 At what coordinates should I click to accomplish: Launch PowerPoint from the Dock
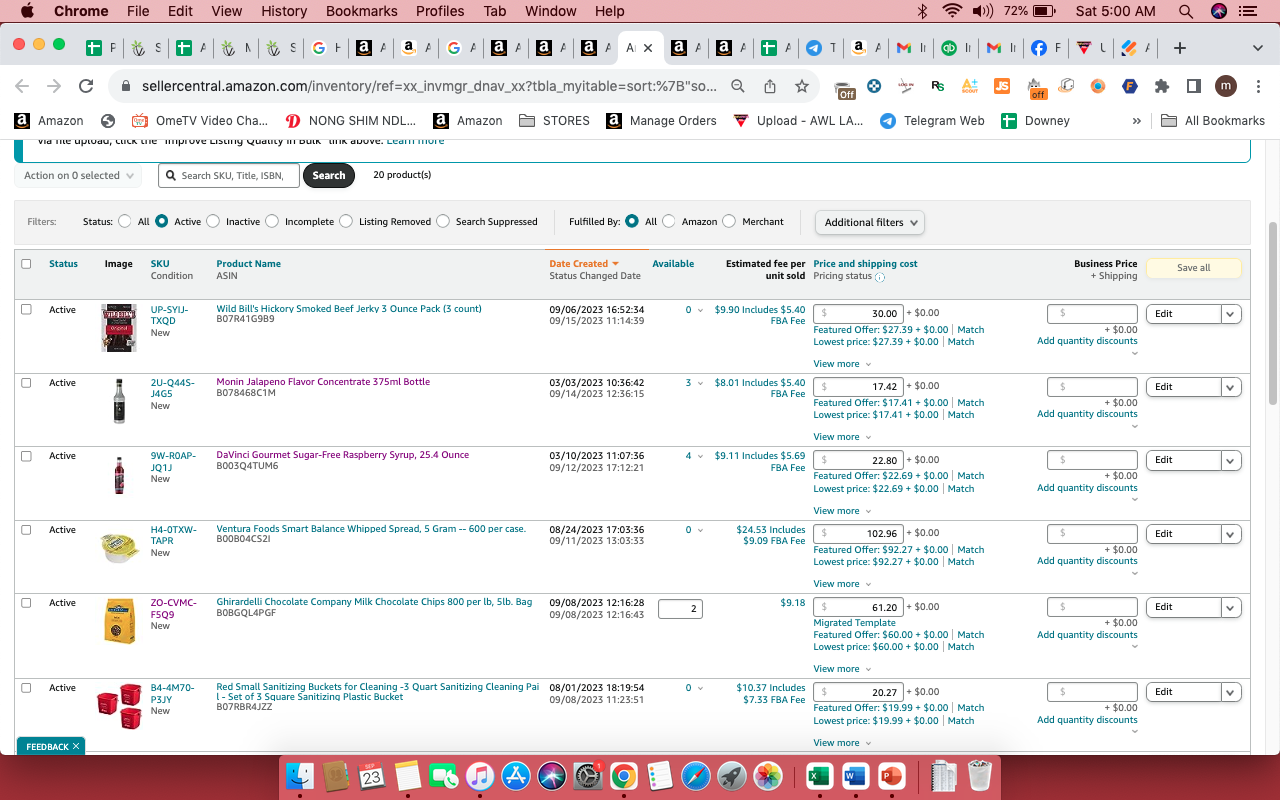coord(891,776)
